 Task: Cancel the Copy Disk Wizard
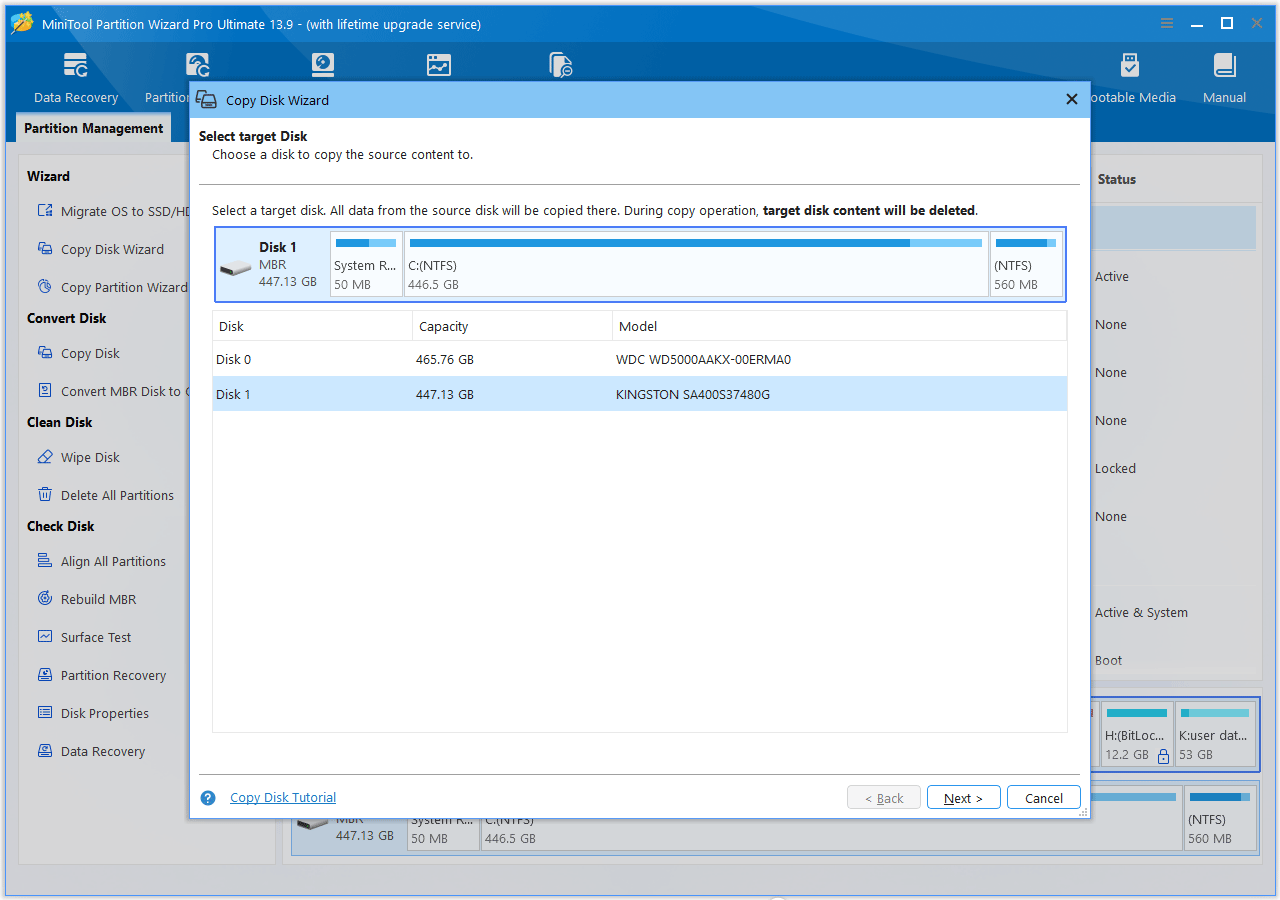[x=1044, y=798]
